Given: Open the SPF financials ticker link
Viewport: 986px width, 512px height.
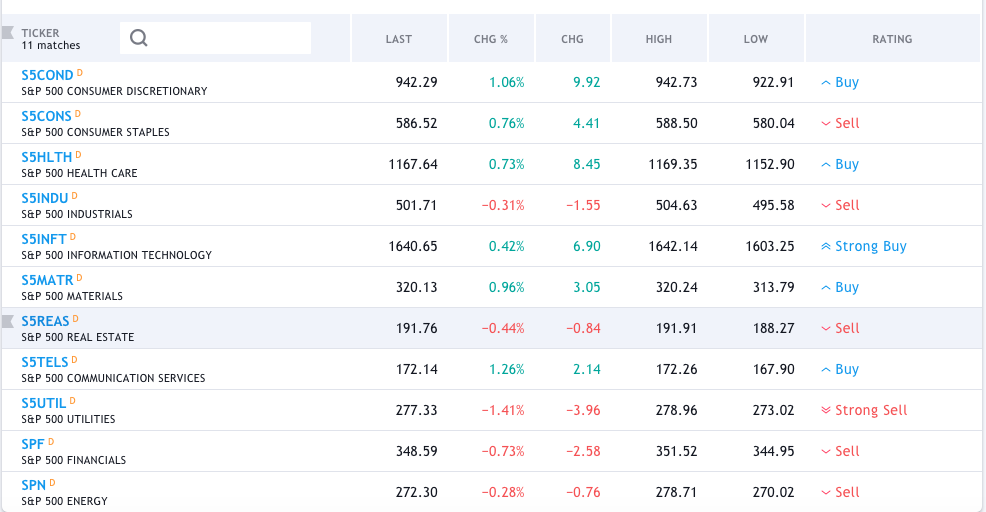Looking at the screenshot, I should pos(32,444).
